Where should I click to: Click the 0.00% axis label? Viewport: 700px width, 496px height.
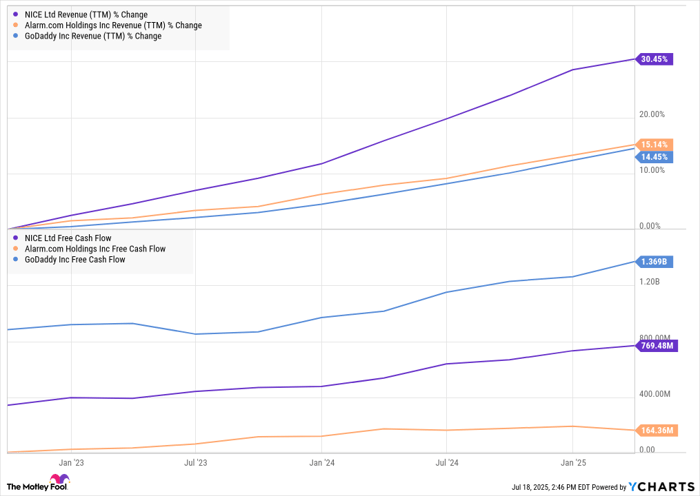point(650,226)
